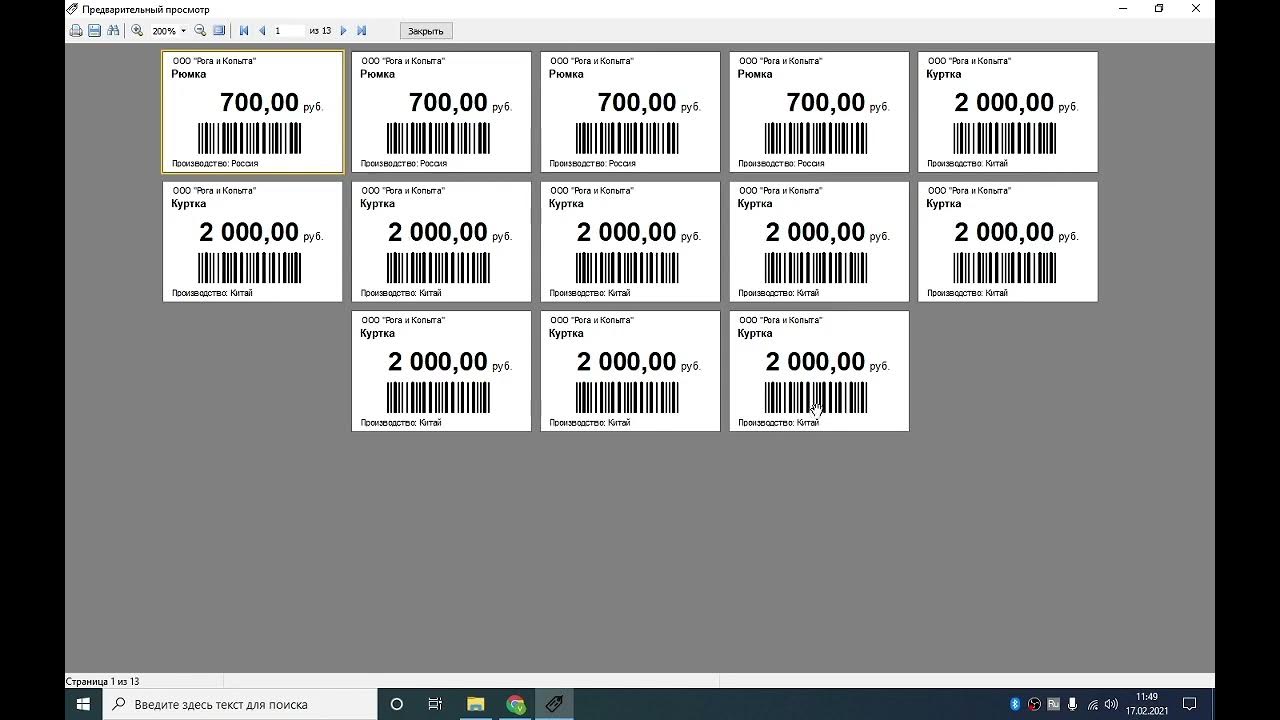Go to the next page
The width and height of the screenshot is (1280, 720).
344,31
